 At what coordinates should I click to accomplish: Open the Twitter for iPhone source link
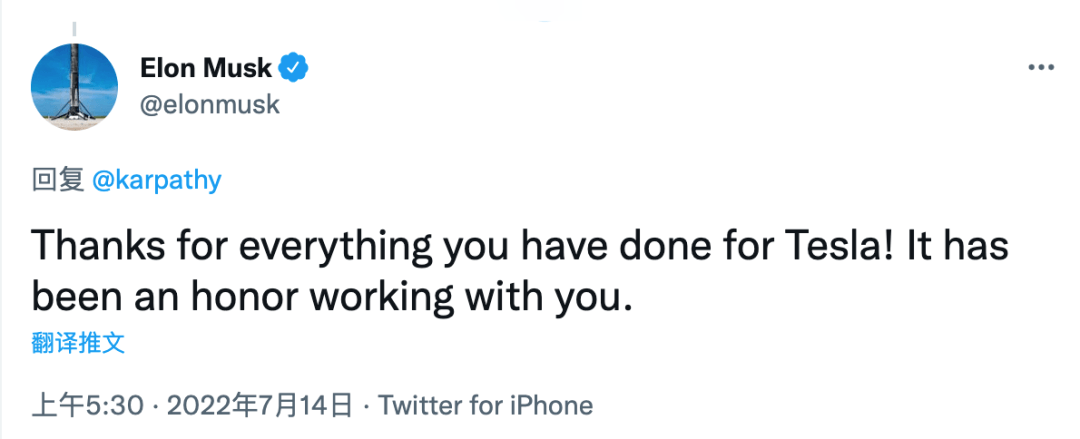486,405
